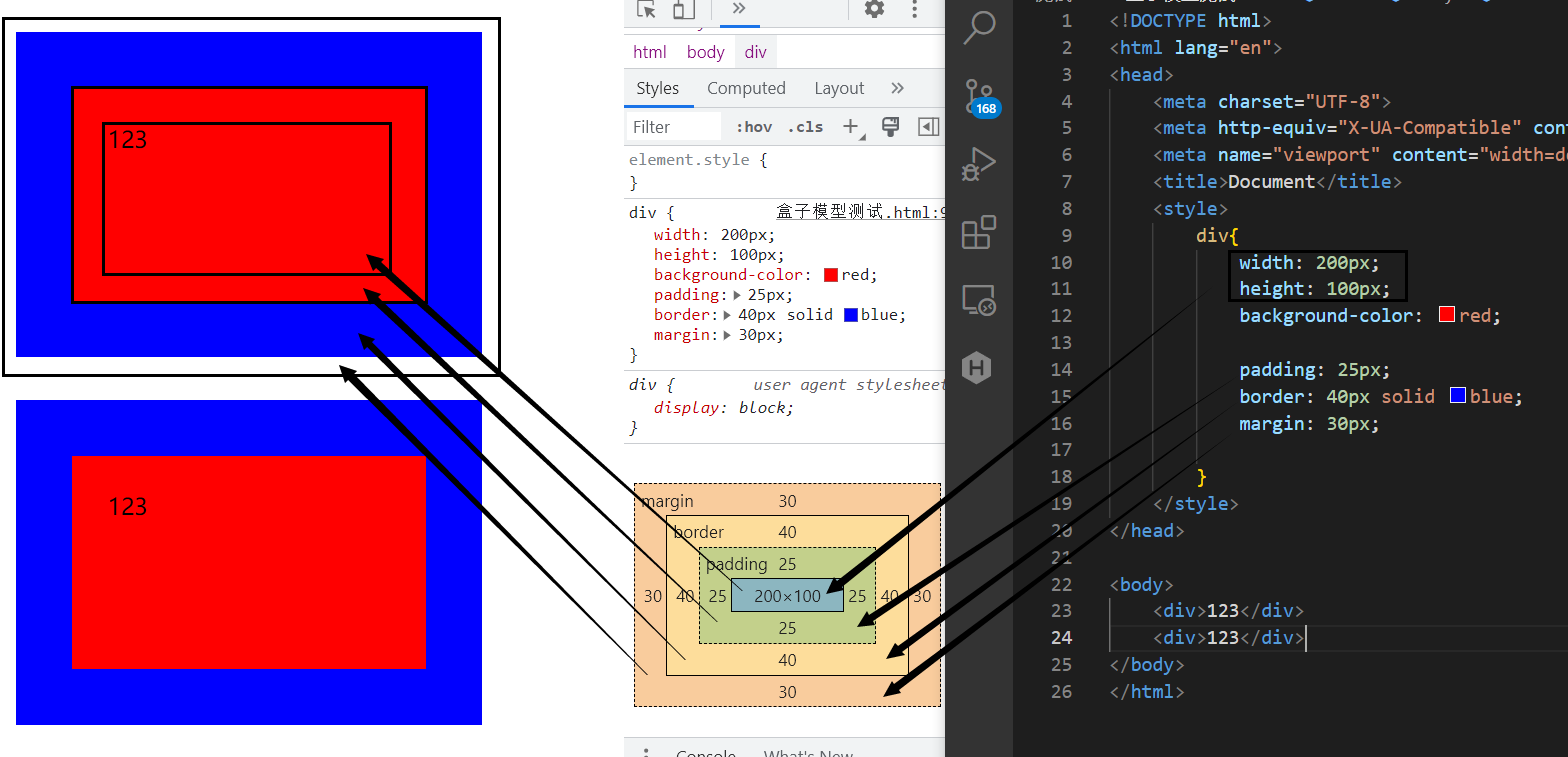The image size is (1568, 757).
Task: Toggle the .cls class editor
Action: (805, 127)
